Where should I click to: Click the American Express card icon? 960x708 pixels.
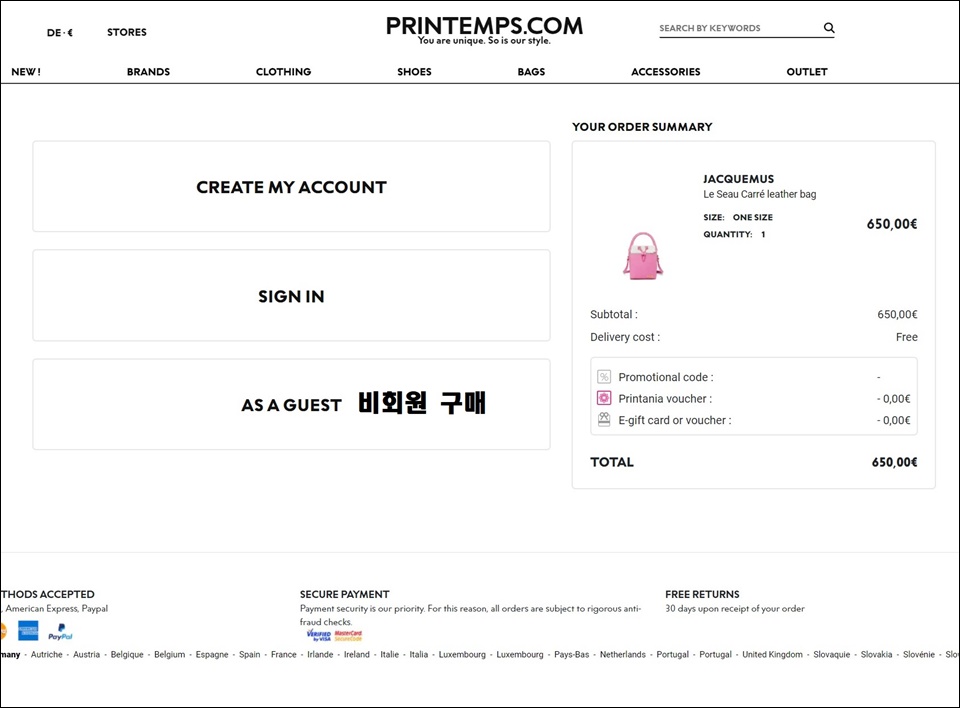coord(28,631)
